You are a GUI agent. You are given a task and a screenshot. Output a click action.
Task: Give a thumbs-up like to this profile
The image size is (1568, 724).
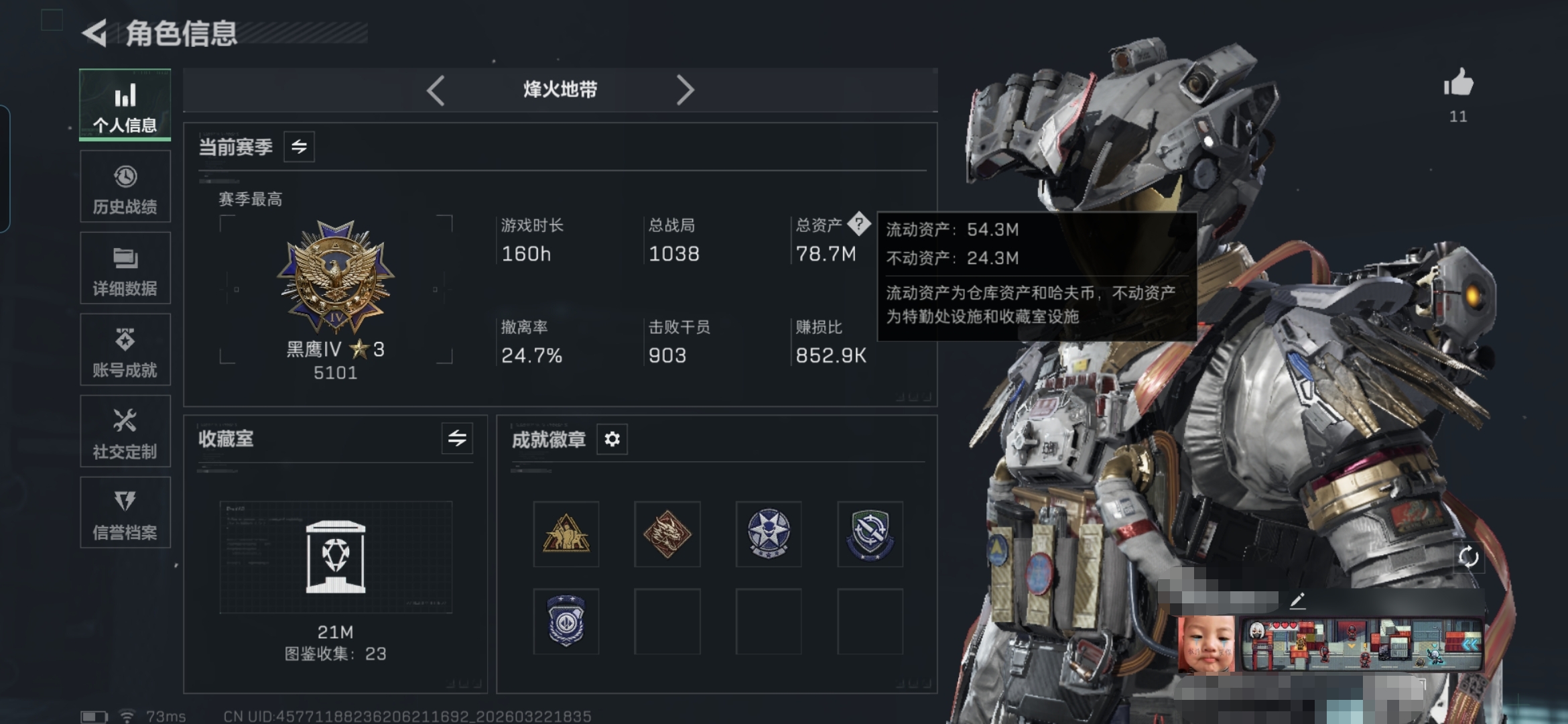[1458, 83]
